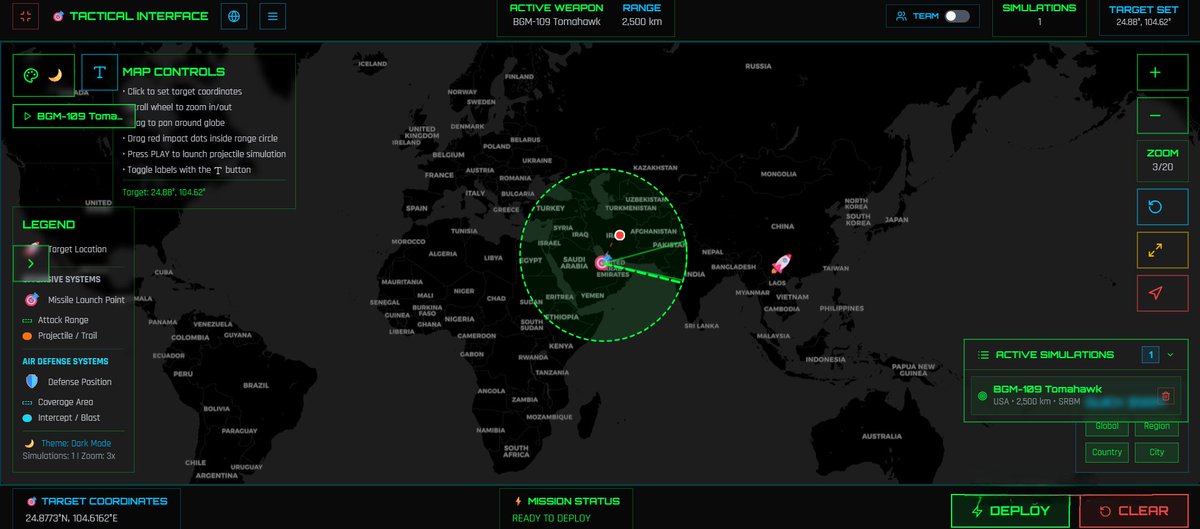Click the RANGE 2,500 km readout
Screen dimensions: 1200x529
(x=642, y=14)
